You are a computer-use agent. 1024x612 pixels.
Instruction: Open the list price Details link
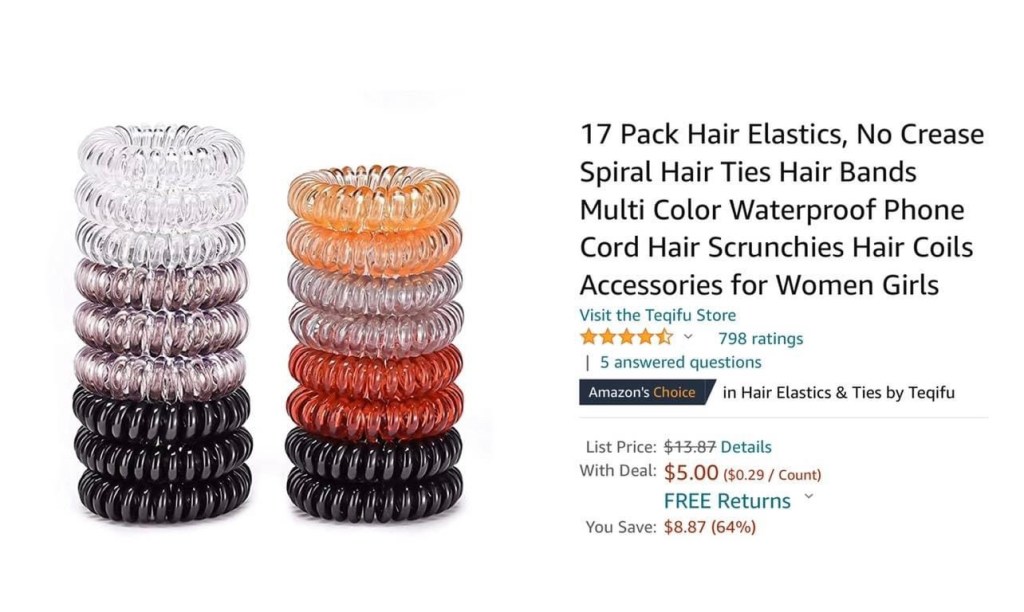pos(746,447)
